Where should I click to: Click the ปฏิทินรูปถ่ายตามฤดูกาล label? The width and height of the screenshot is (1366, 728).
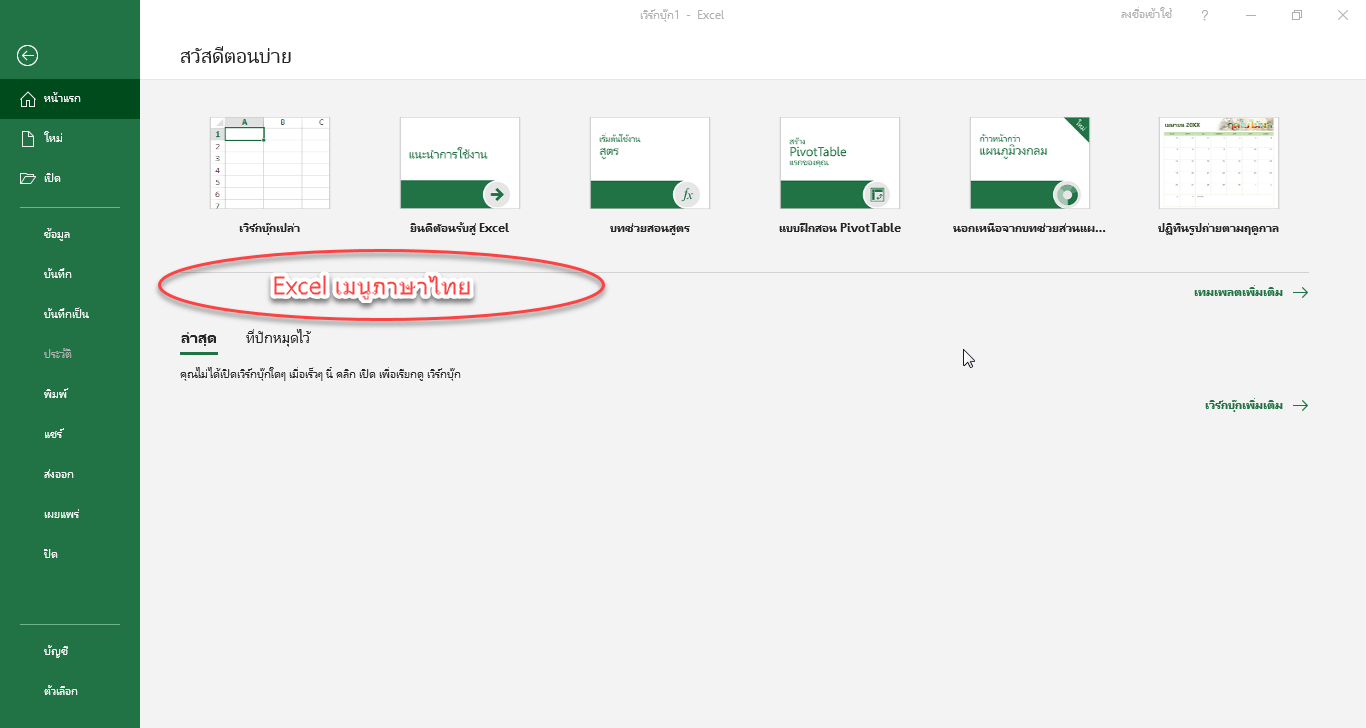click(x=1218, y=228)
